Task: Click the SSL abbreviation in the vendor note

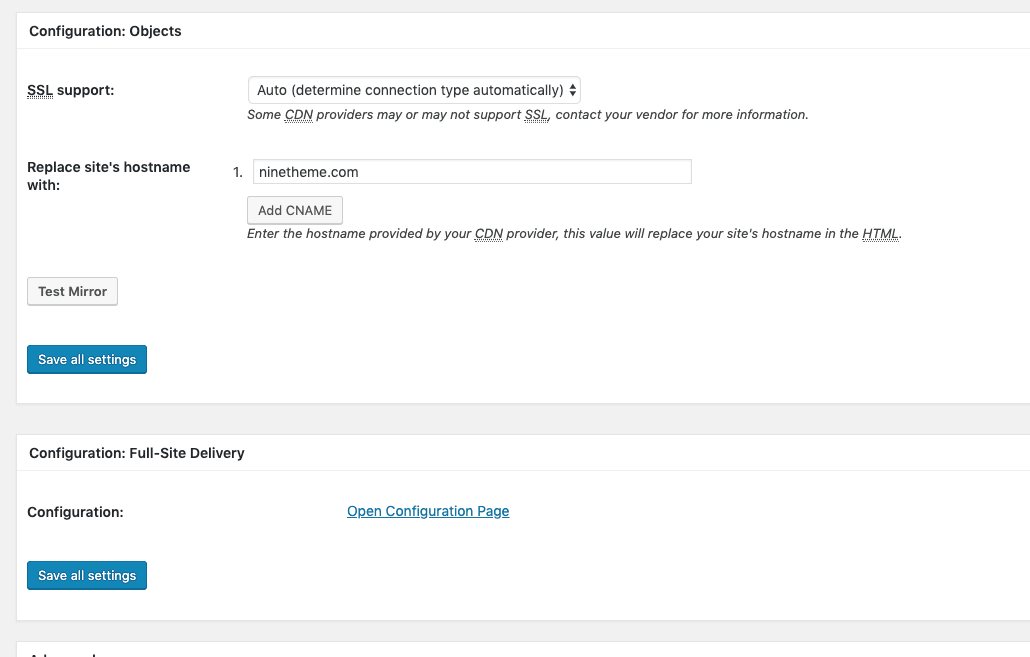Action: tap(536, 115)
